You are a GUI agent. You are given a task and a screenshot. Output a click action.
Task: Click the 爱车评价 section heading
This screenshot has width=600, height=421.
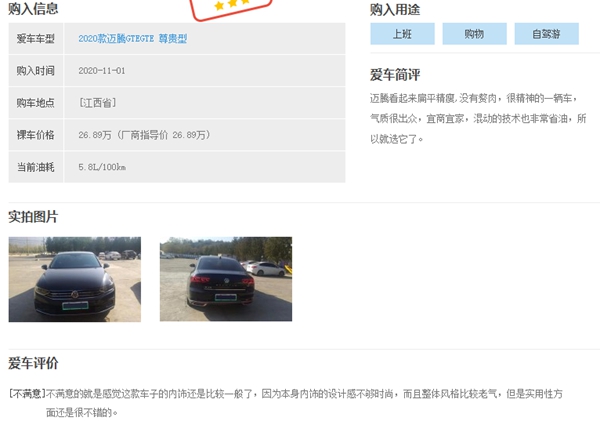[x=33, y=363]
